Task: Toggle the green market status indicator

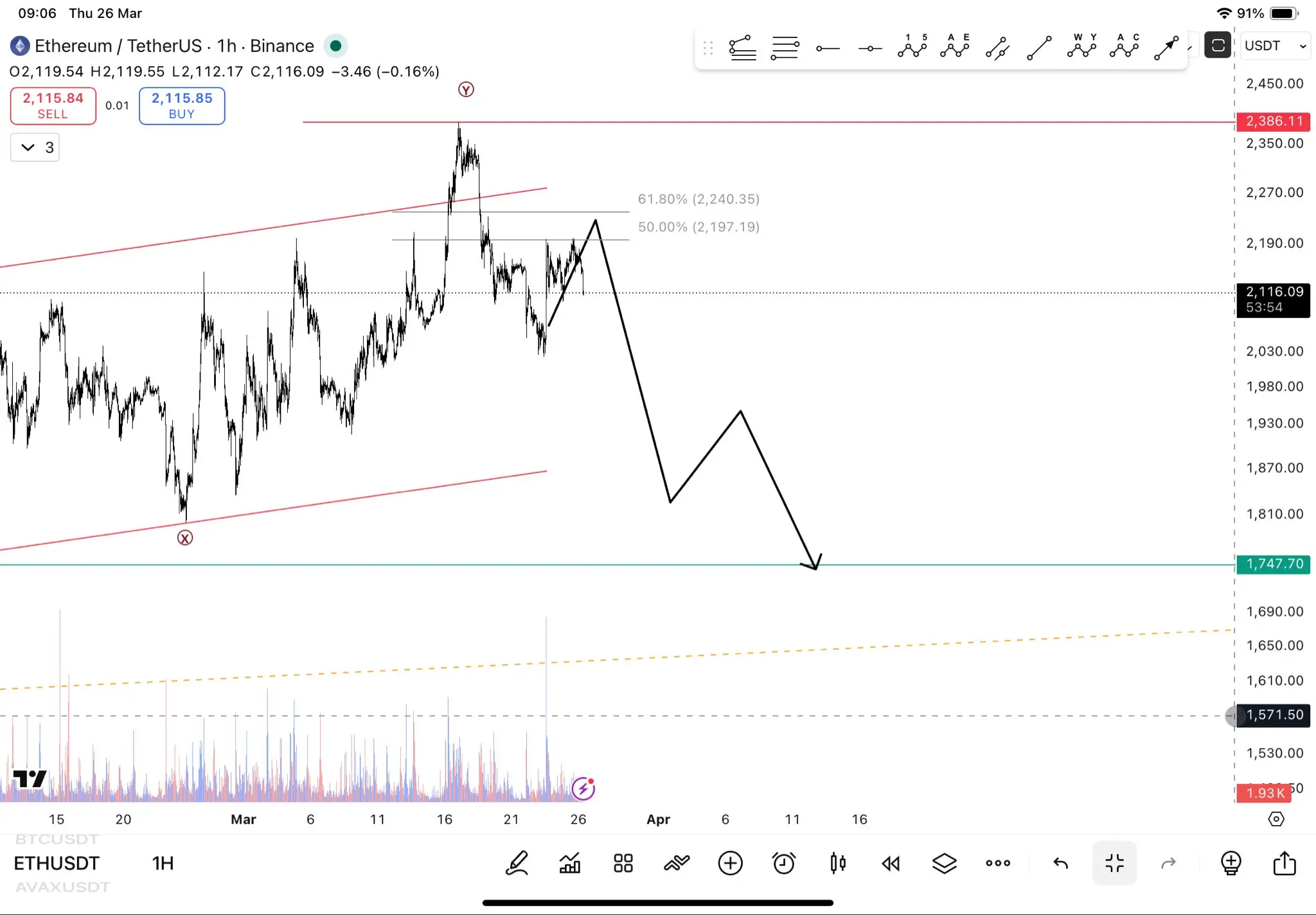Action: pyautogui.click(x=335, y=46)
